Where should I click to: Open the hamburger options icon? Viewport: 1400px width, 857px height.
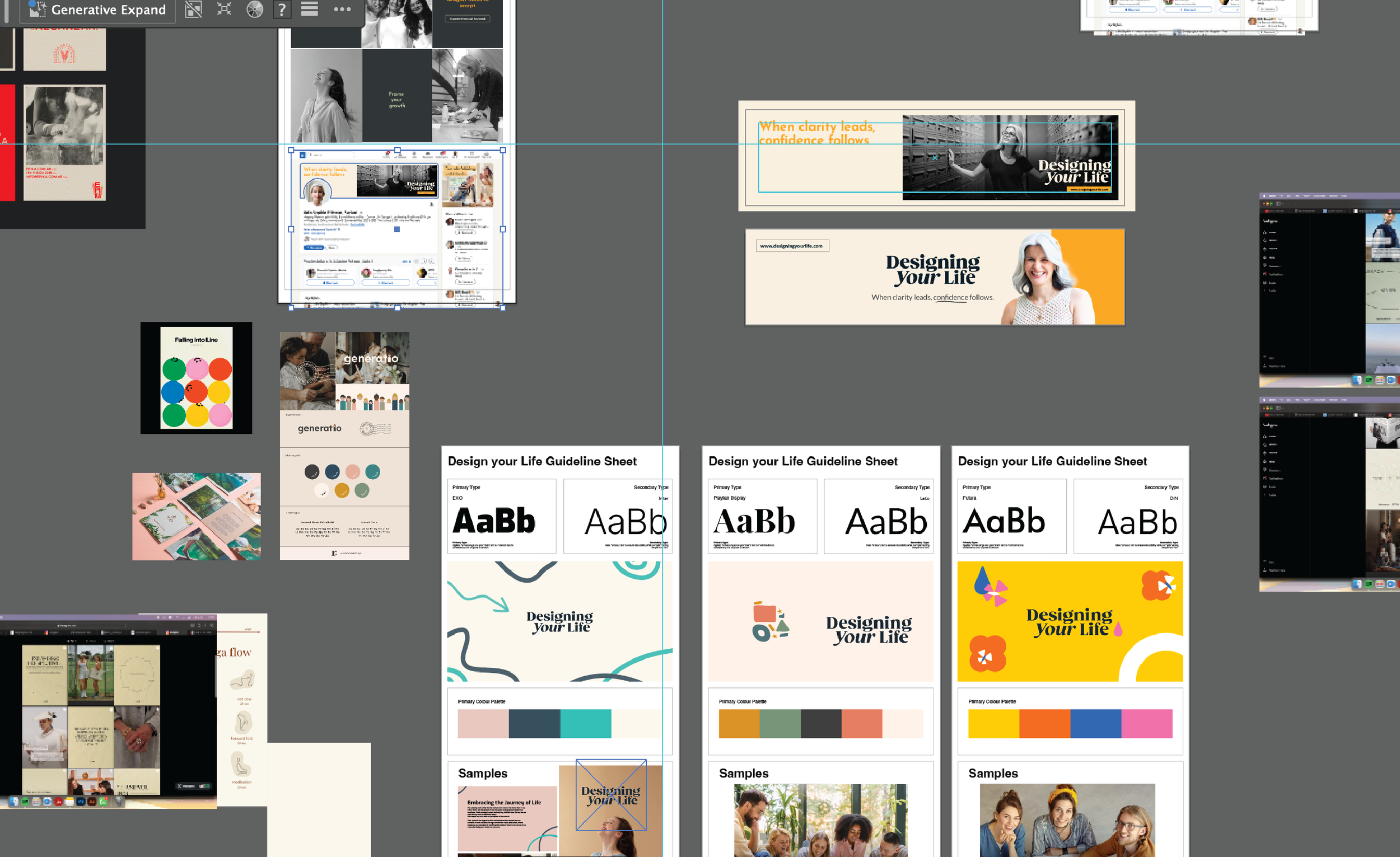click(x=309, y=10)
